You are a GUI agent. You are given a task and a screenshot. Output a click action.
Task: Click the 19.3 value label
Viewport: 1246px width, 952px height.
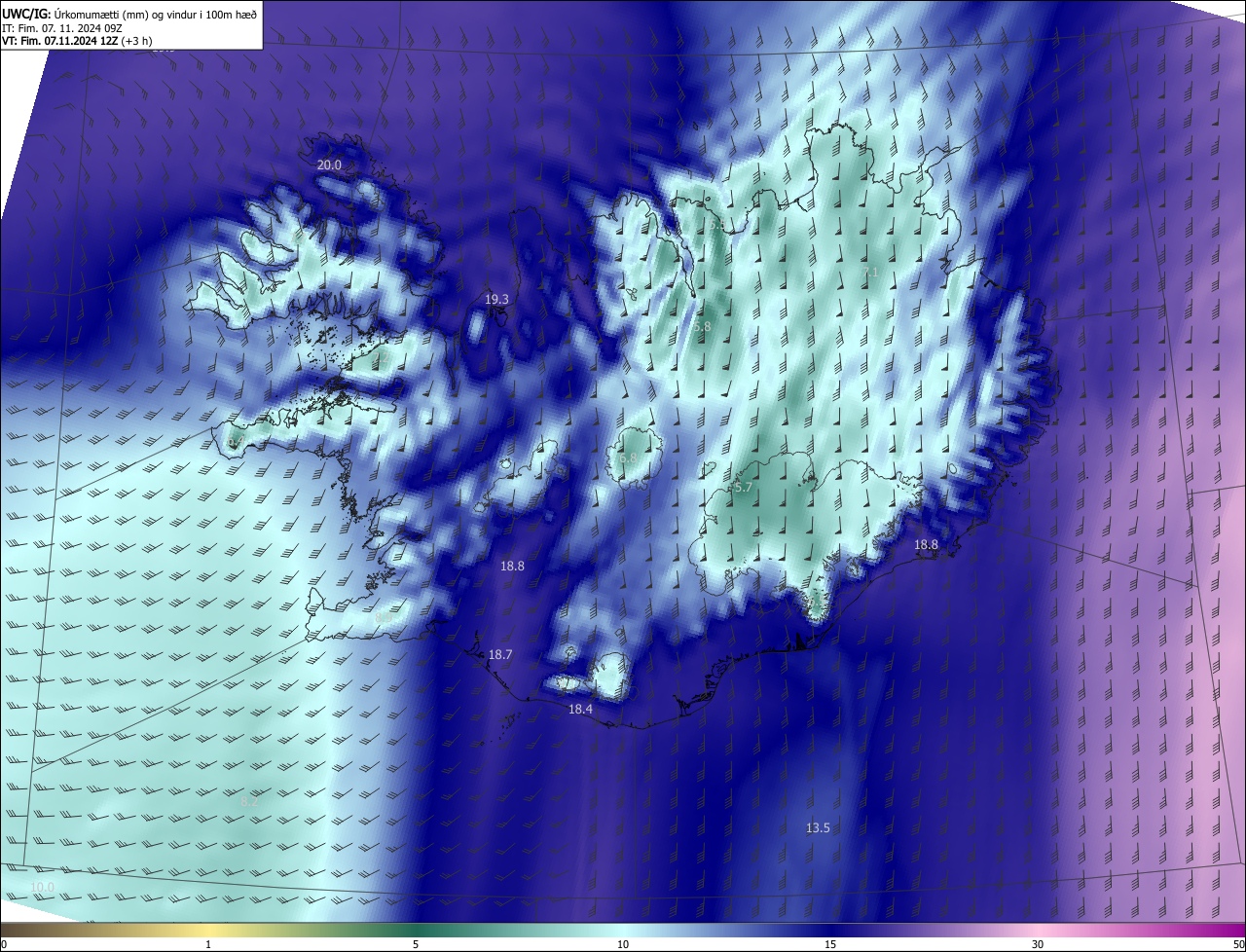tap(496, 299)
